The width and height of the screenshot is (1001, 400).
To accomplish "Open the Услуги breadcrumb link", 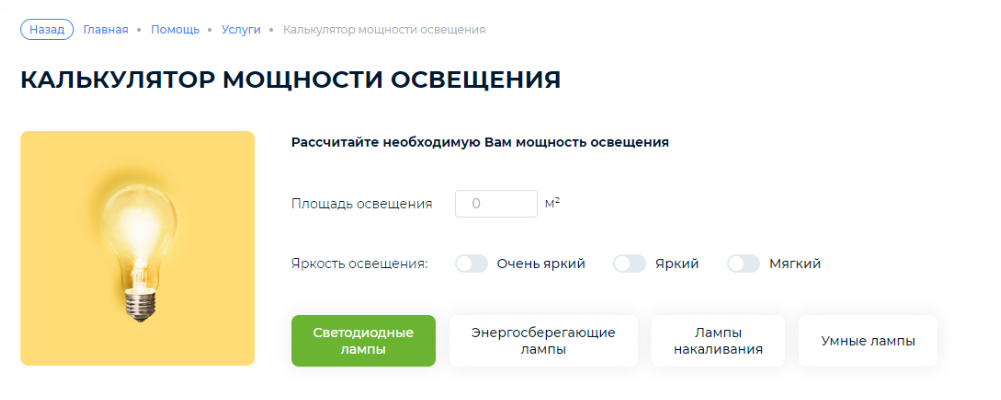I will [x=240, y=29].
